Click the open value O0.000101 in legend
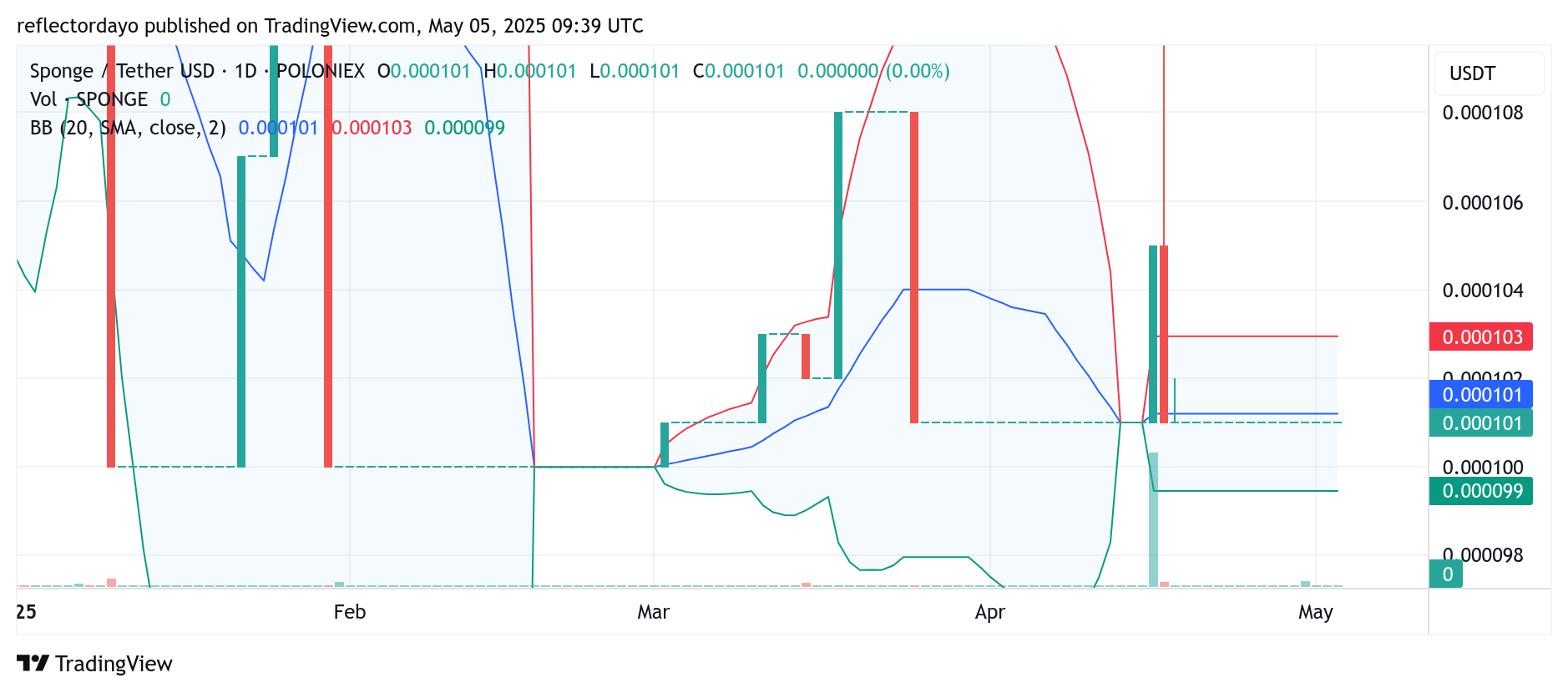1568x693 pixels. (x=424, y=71)
